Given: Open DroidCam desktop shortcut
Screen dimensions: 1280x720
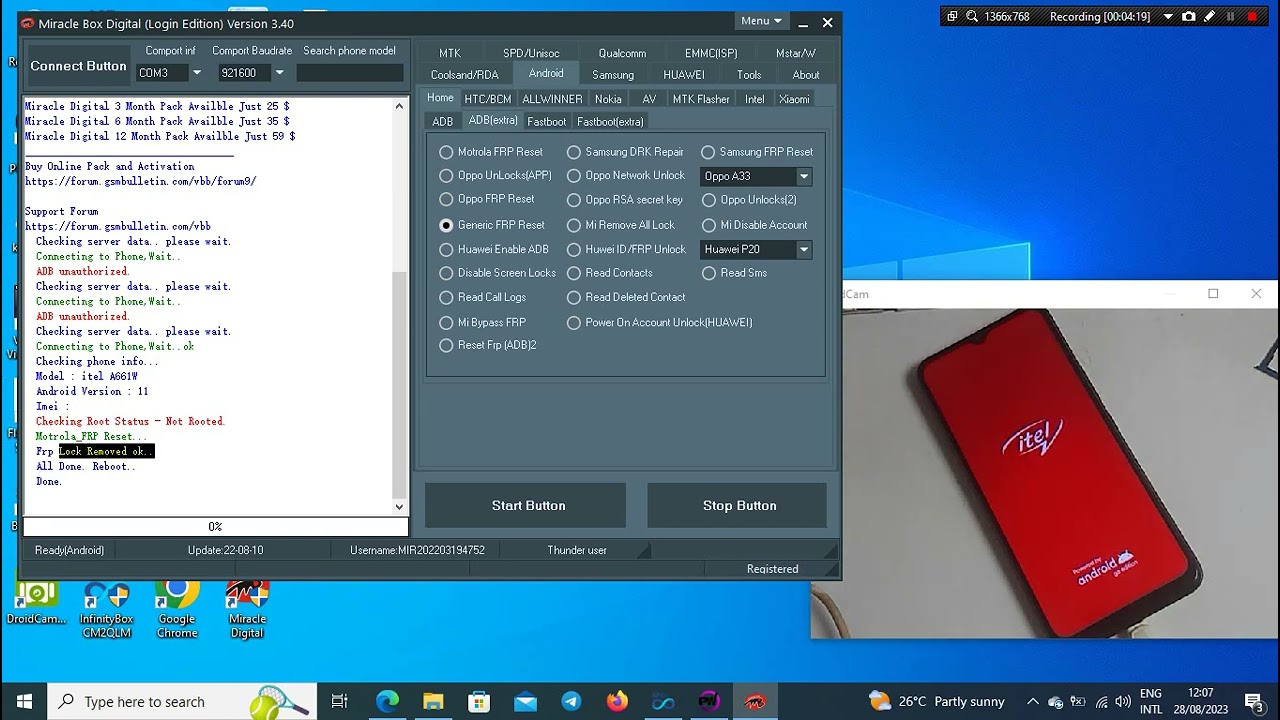Looking at the screenshot, I should [x=36, y=603].
